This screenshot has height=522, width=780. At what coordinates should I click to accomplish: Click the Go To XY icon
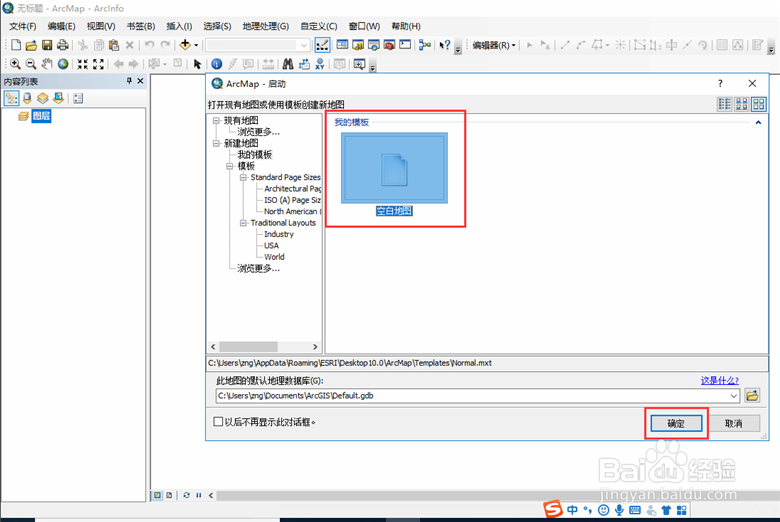click(320, 64)
